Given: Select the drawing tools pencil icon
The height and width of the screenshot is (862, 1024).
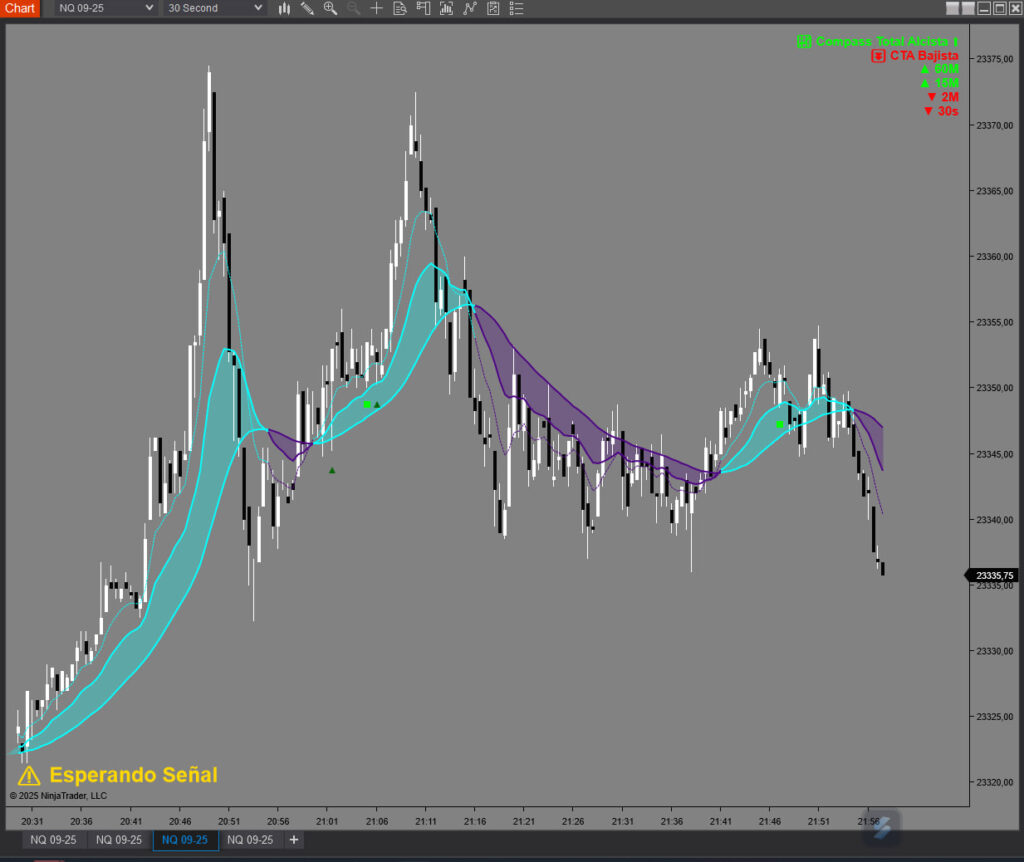Looking at the screenshot, I should (x=307, y=8).
